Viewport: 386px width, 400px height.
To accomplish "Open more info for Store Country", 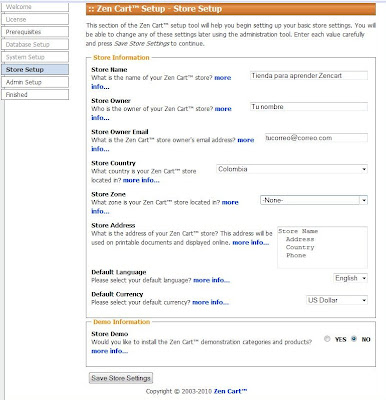I will (x=141, y=180).
